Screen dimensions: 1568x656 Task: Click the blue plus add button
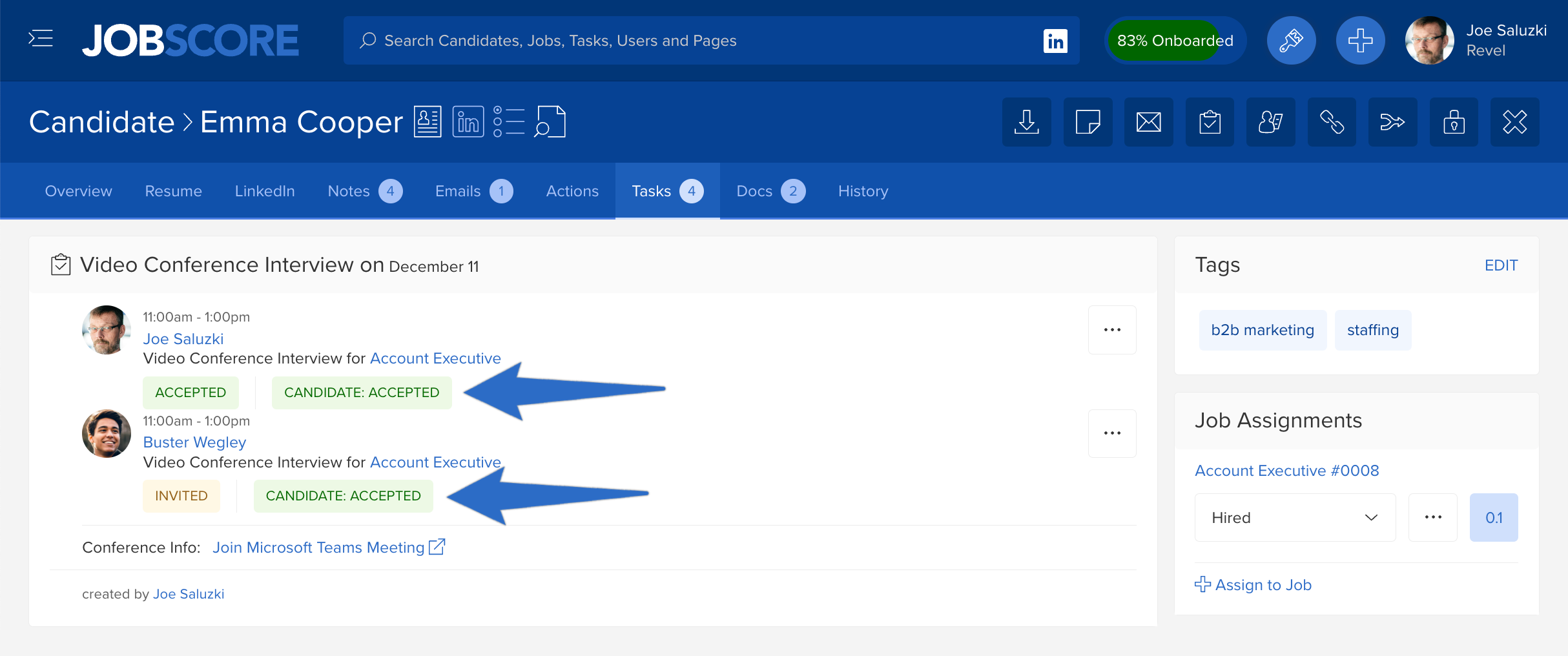coord(1360,41)
